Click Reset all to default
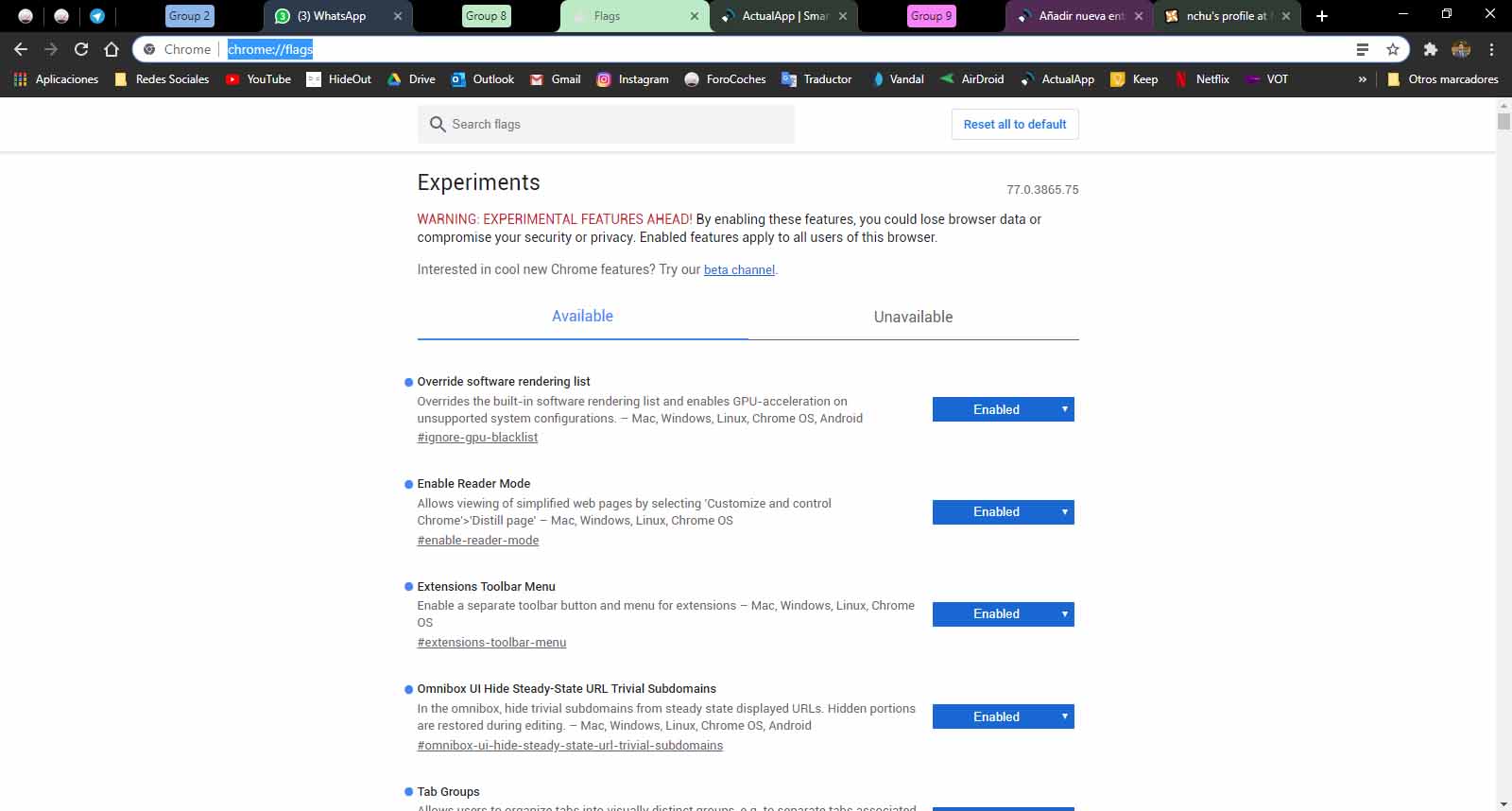Viewport: 1512px width, 811px height. click(x=1015, y=124)
